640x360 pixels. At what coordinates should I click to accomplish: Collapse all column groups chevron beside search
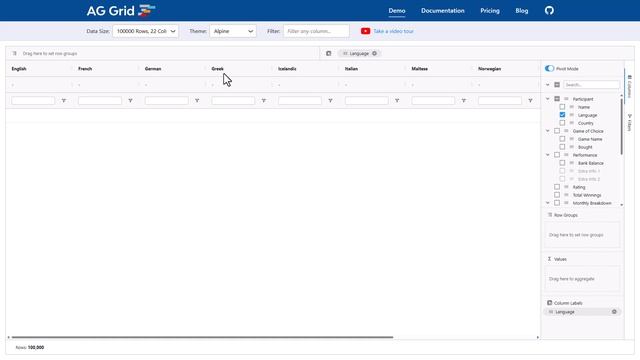[548, 85]
